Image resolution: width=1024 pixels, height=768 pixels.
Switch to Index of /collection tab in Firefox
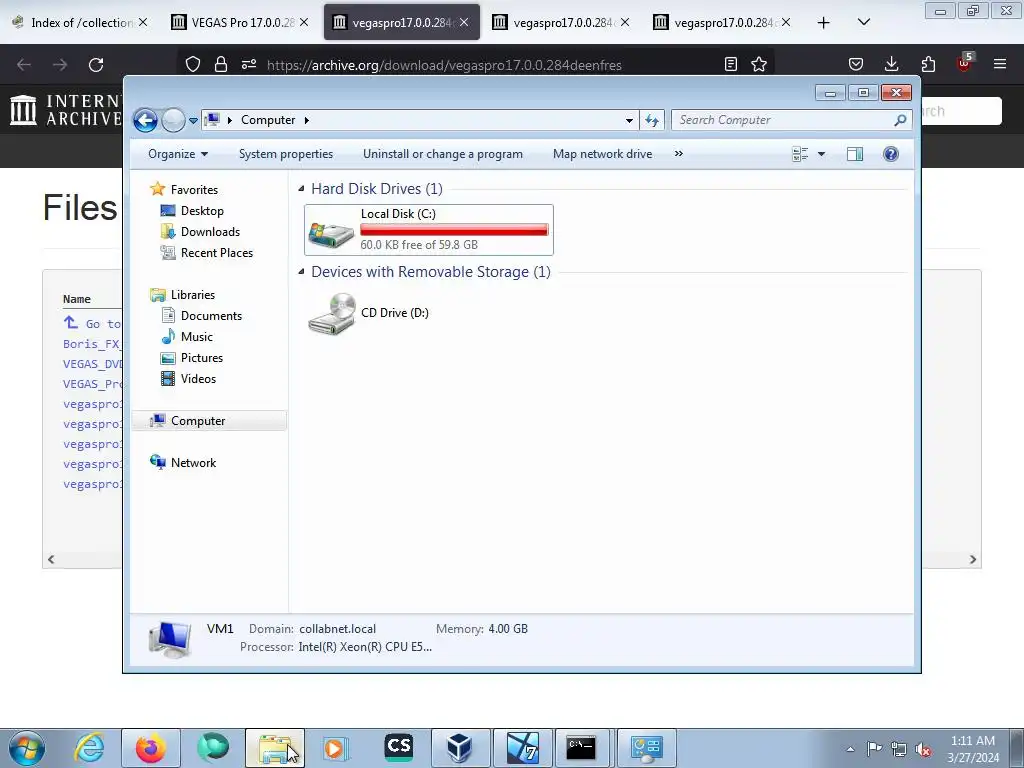[x=81, y=22]
